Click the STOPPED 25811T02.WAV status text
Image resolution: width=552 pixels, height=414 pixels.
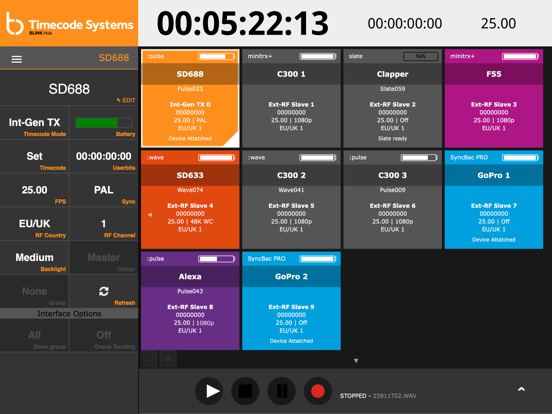pos(378,396)
